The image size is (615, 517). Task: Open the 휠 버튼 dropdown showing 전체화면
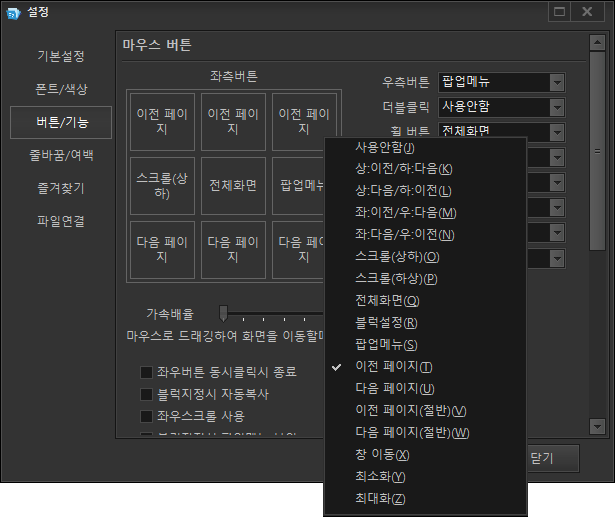(502, 132)
